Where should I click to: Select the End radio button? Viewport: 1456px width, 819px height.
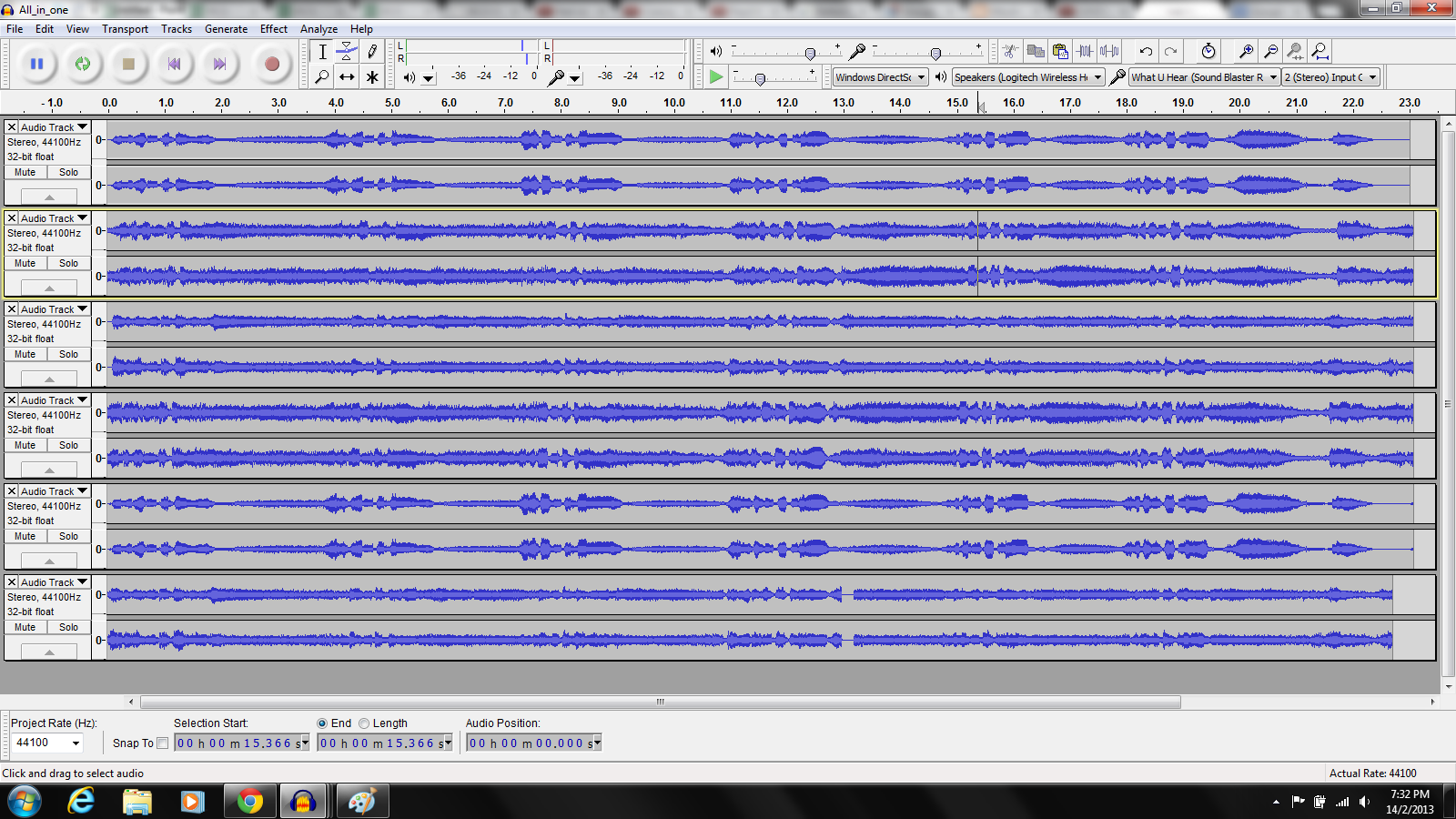tap(322, 723)
